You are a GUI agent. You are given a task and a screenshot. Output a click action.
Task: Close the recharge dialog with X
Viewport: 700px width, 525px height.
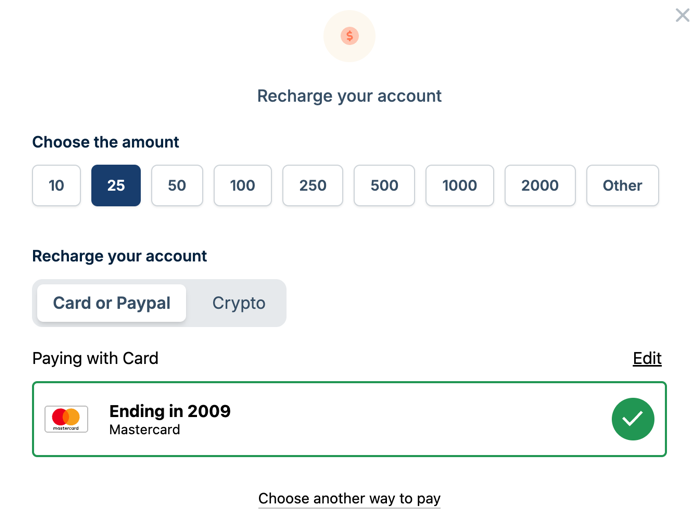(682, 15)
